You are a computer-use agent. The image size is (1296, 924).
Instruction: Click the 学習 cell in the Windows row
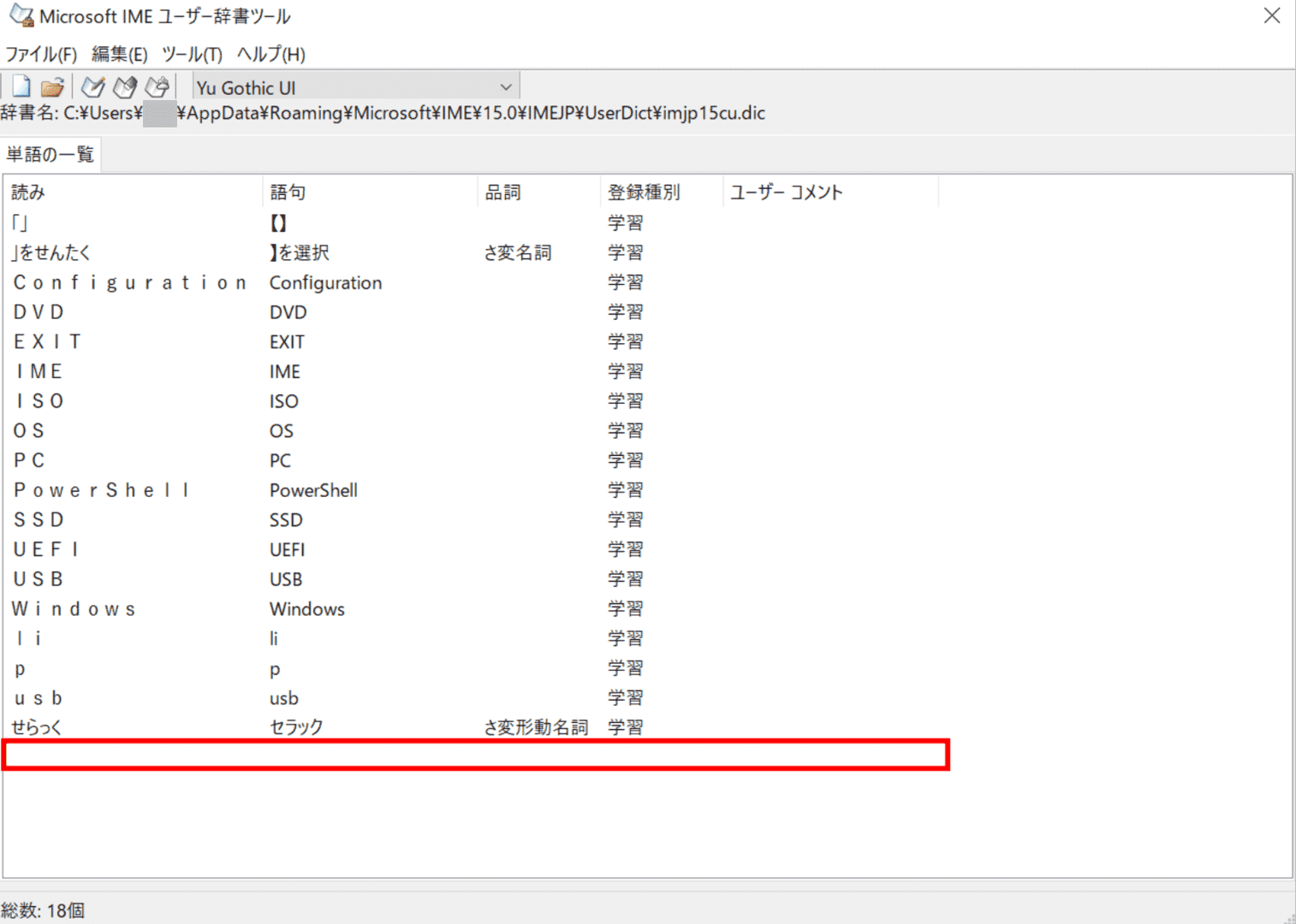626,609
